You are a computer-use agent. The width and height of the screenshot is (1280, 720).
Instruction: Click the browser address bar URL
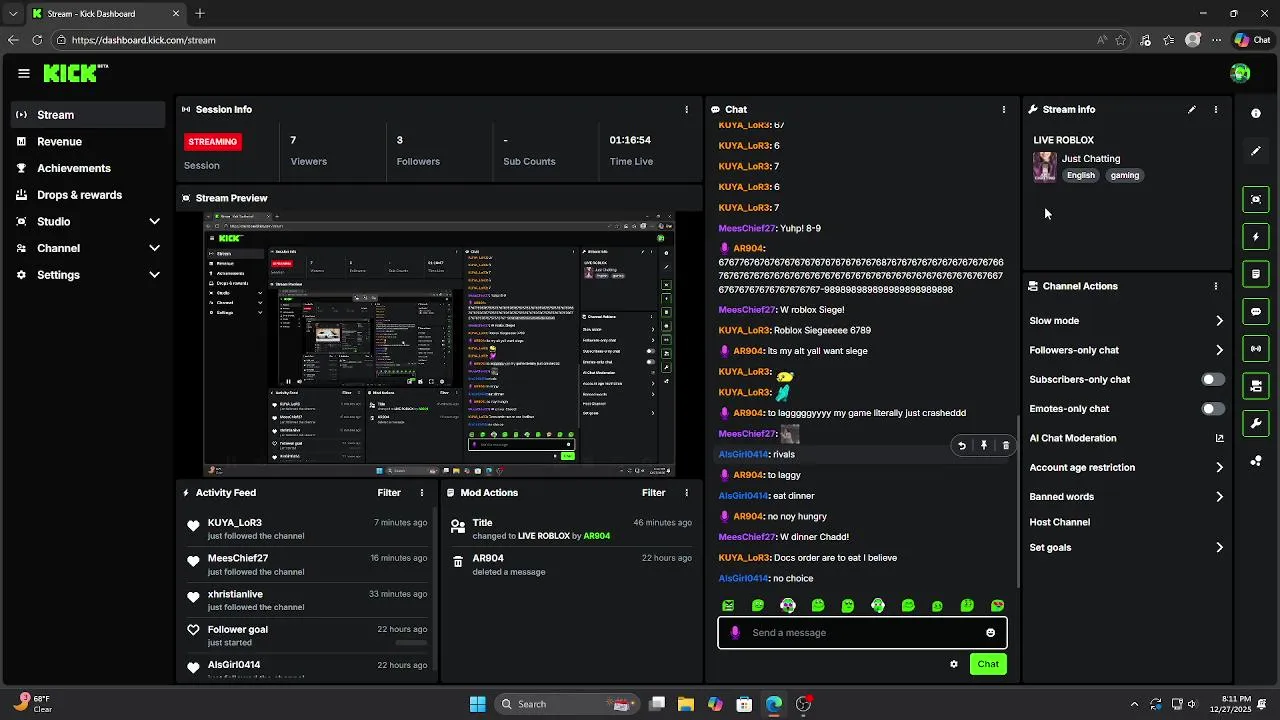click(144, 40)
